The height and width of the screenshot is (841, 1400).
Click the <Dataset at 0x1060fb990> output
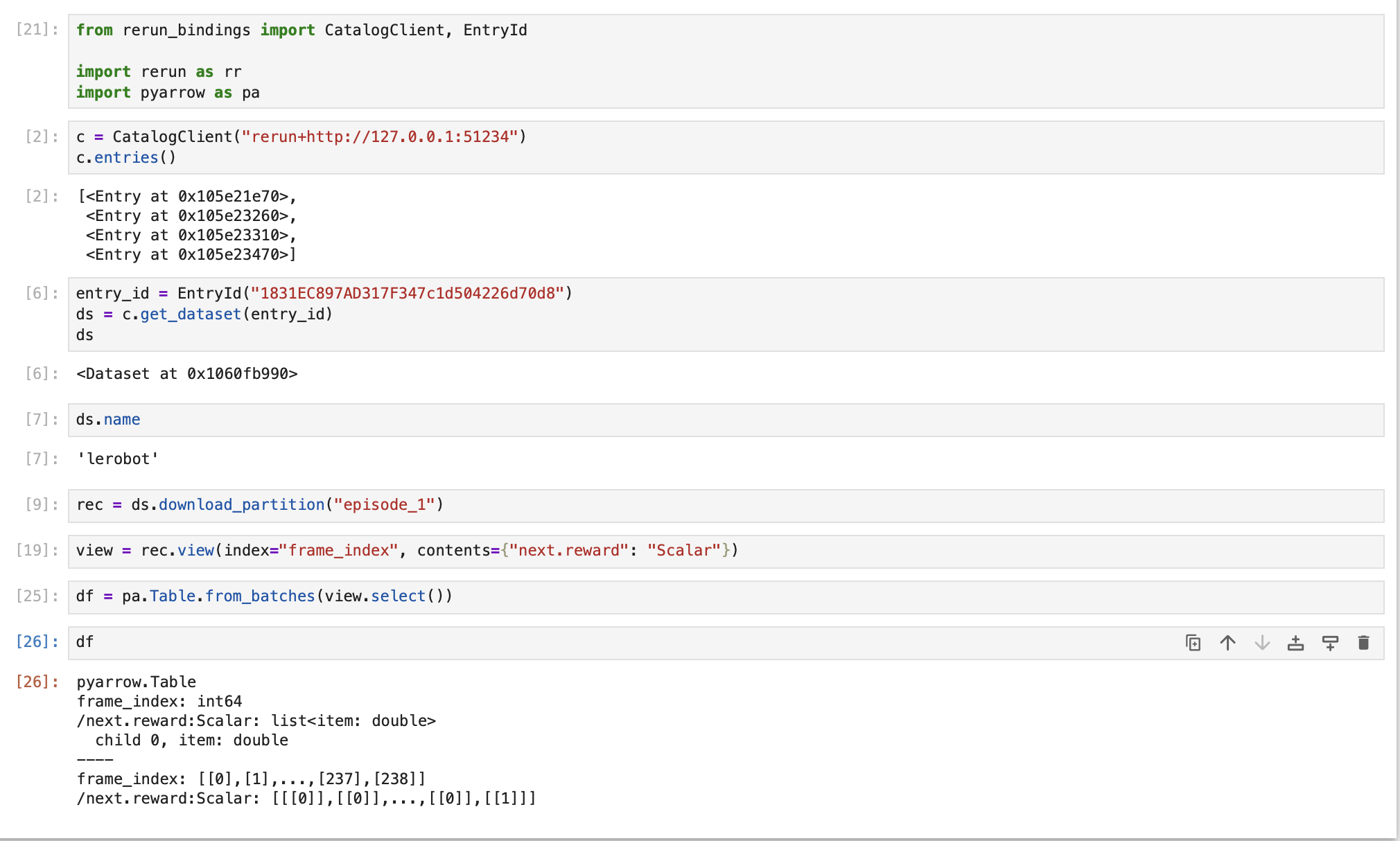tap(187, 374)
